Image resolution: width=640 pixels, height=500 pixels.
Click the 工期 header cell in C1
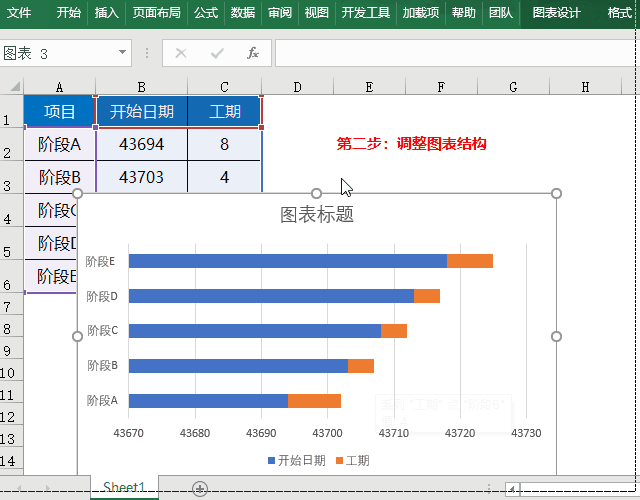(x=224, y=111)
